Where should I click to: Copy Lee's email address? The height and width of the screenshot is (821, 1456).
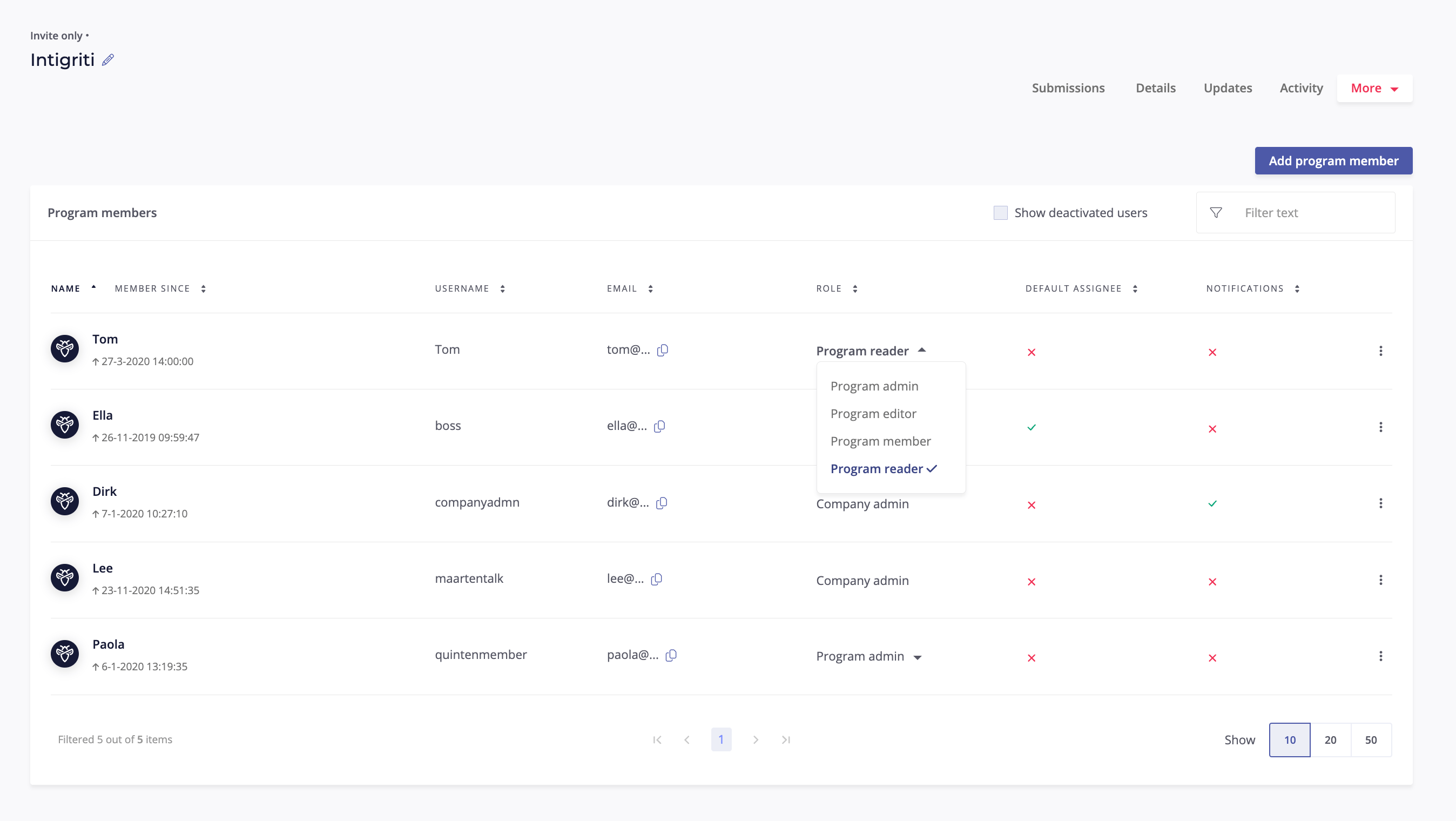click(657, 579)
